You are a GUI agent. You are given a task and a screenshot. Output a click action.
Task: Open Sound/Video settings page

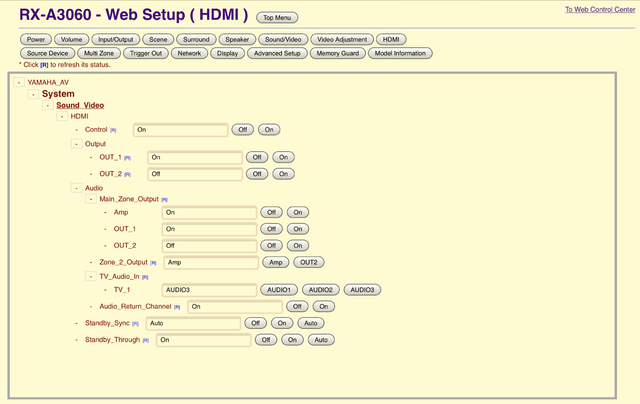tap(283, 40)
